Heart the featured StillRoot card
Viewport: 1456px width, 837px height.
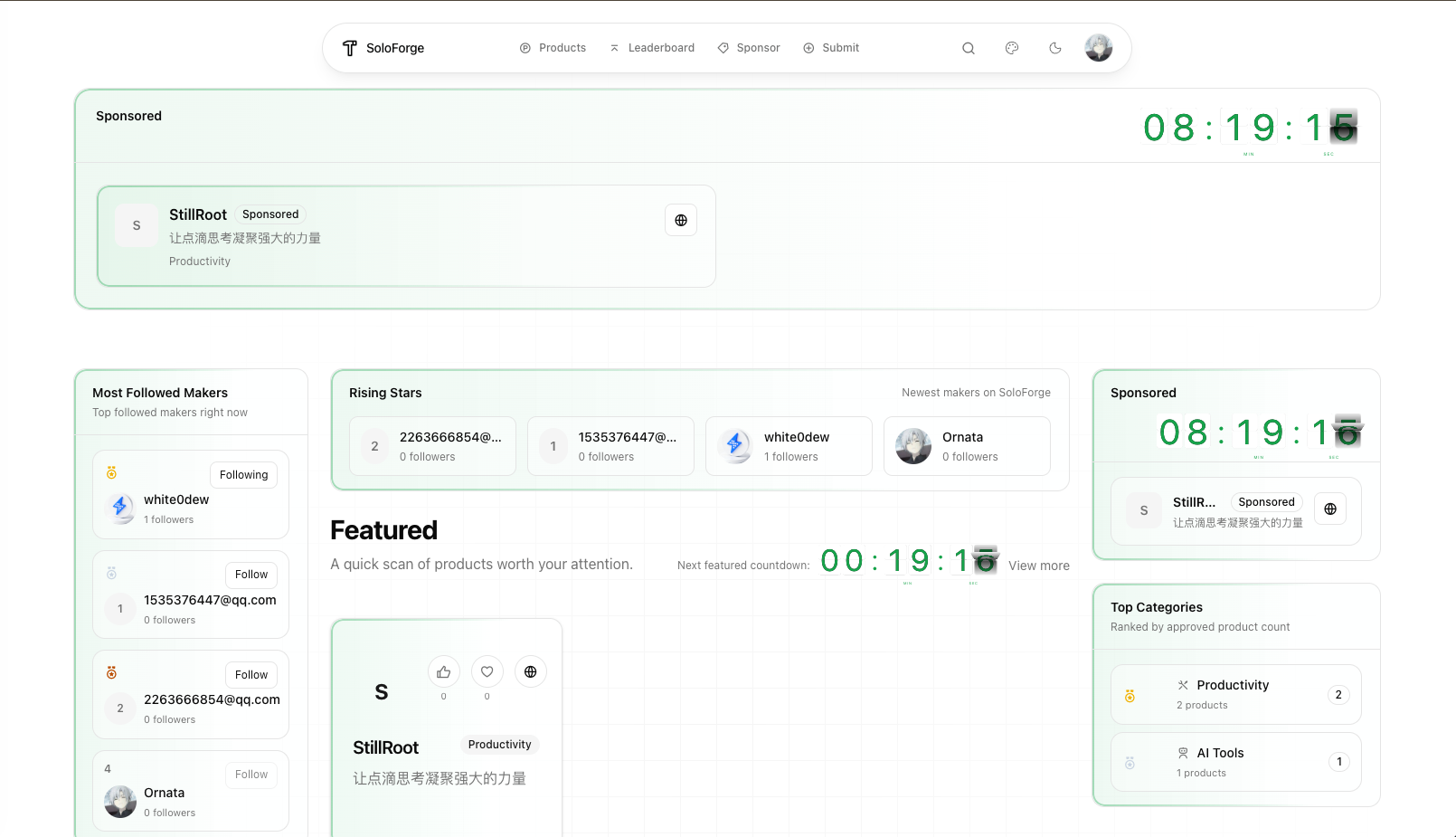pyautogui.click(x=487, y=671)
